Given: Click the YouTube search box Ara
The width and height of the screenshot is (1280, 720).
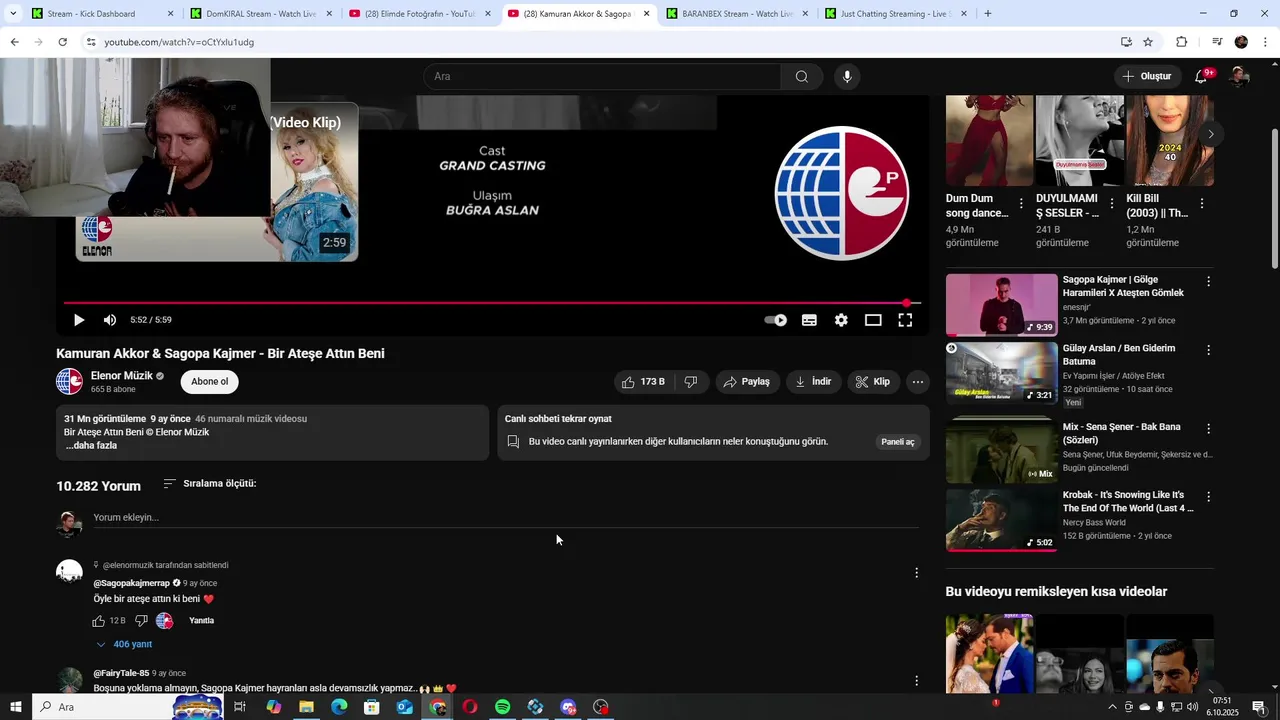Looking at the screenshot, I should click(602, 77).
